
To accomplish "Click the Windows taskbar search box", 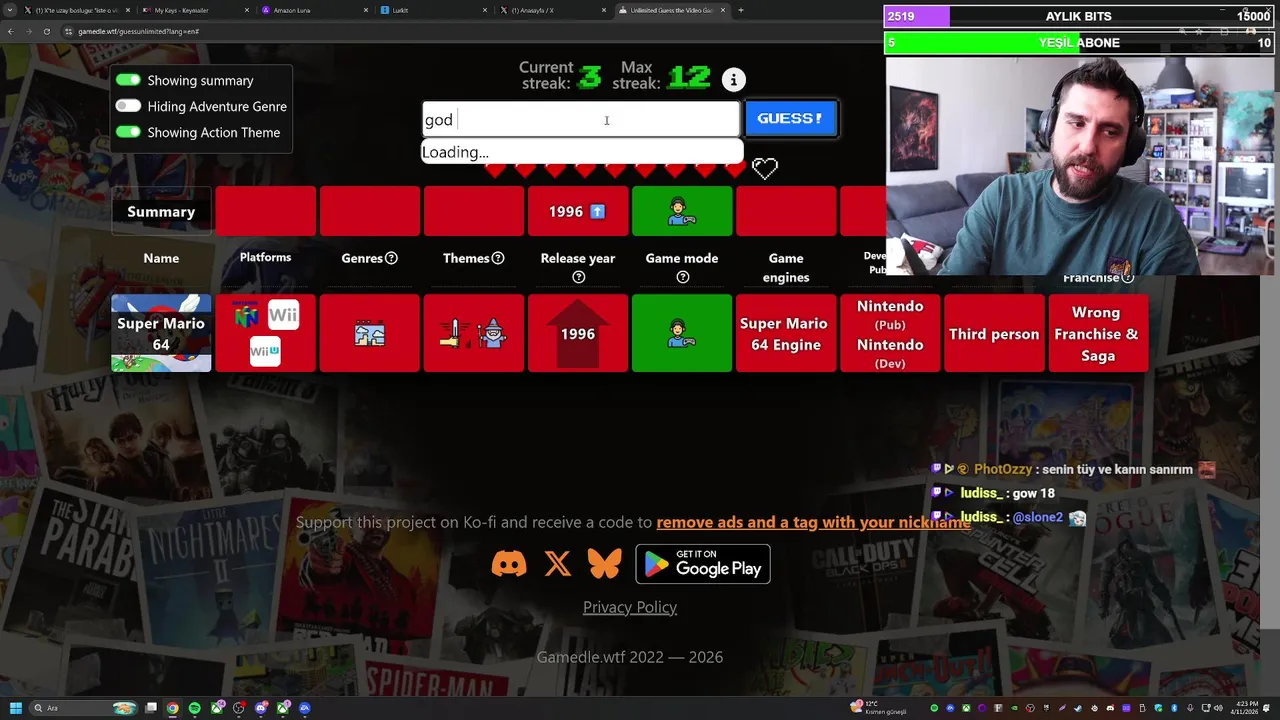I will pos(84,708).
